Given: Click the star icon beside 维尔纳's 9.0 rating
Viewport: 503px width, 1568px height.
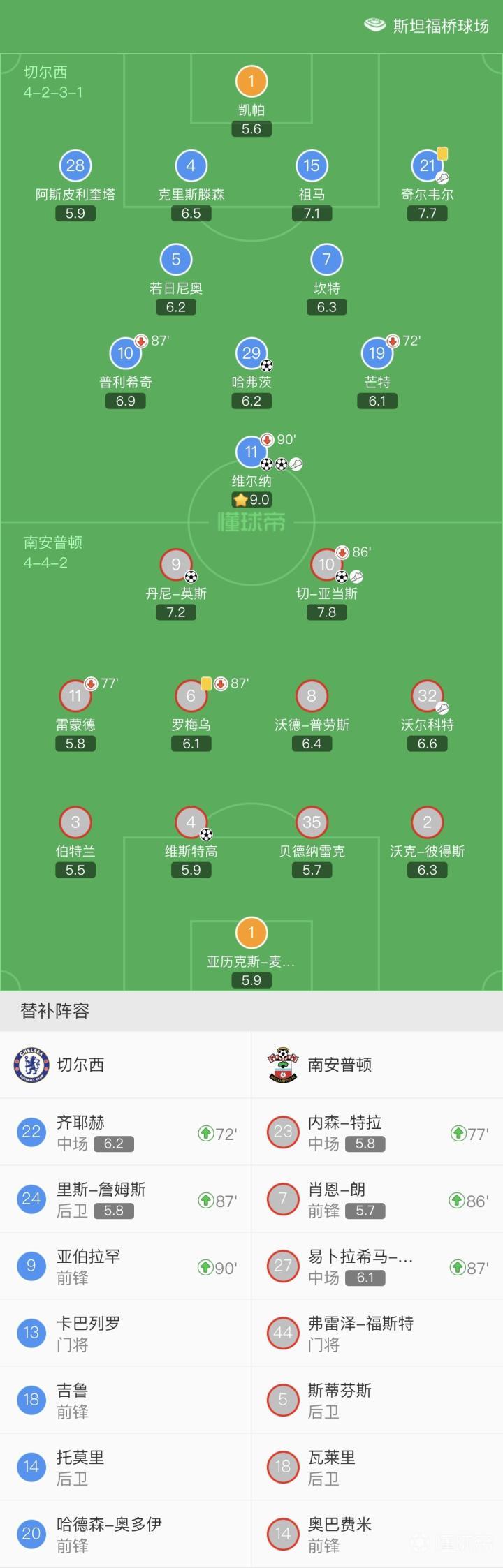Looking at the screenshot, I should 240,498.
